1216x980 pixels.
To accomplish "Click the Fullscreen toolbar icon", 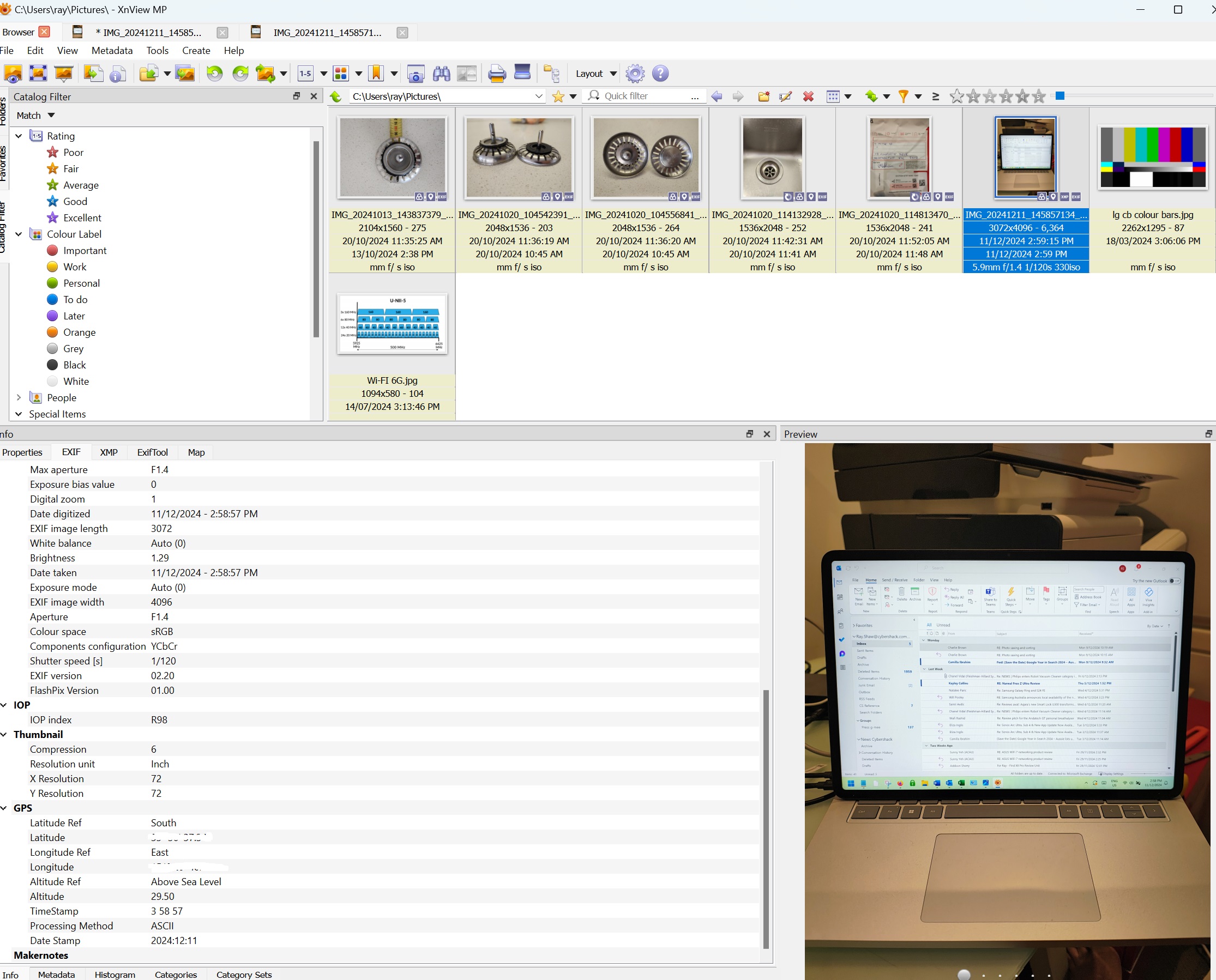I will point(38,74).
